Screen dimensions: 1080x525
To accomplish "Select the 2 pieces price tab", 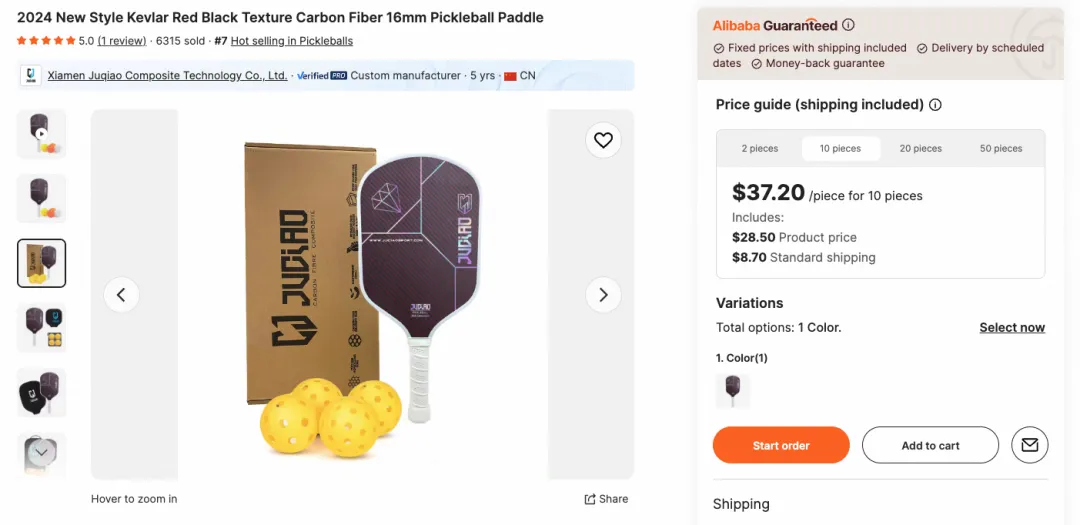I will click(x=760, y=149).
